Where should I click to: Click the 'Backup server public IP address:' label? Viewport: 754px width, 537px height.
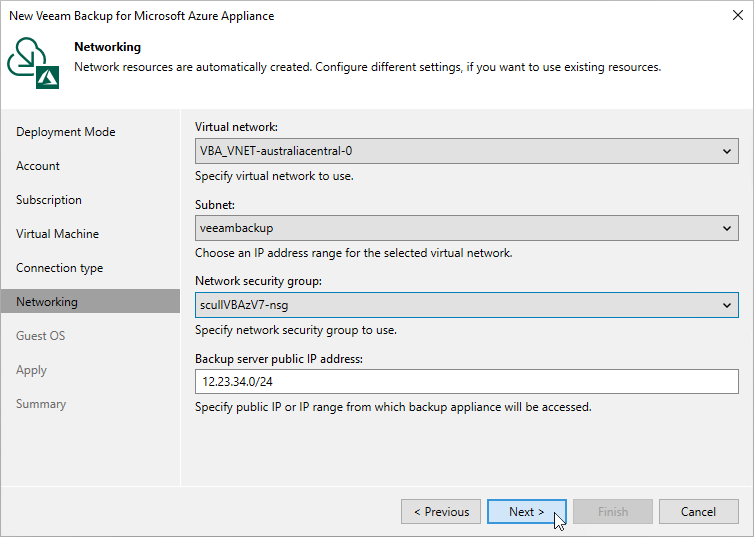click(279, 359)
